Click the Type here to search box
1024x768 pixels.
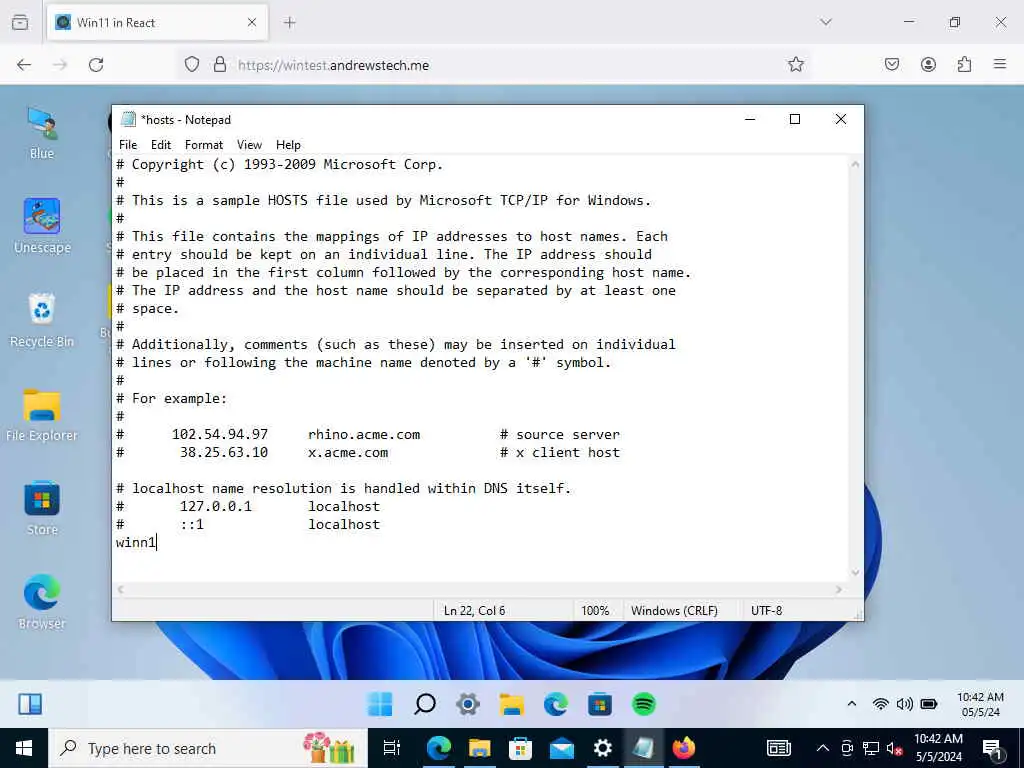pyautogui.click(x=208, y=748)
